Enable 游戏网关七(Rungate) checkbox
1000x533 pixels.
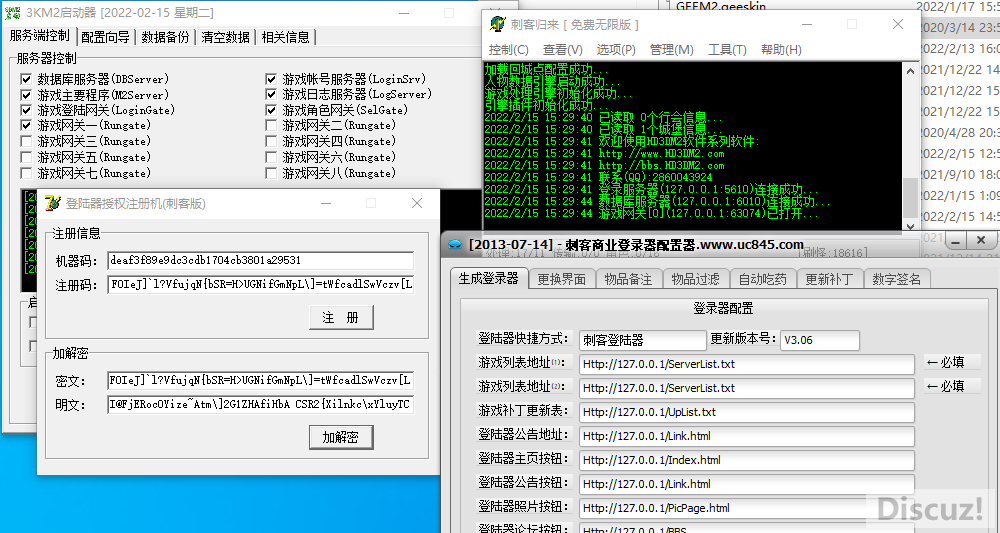pos(26,173)
